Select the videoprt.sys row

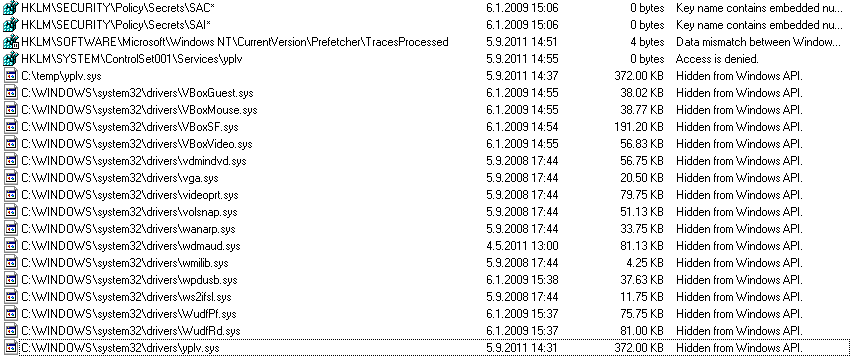pos(426,195)
